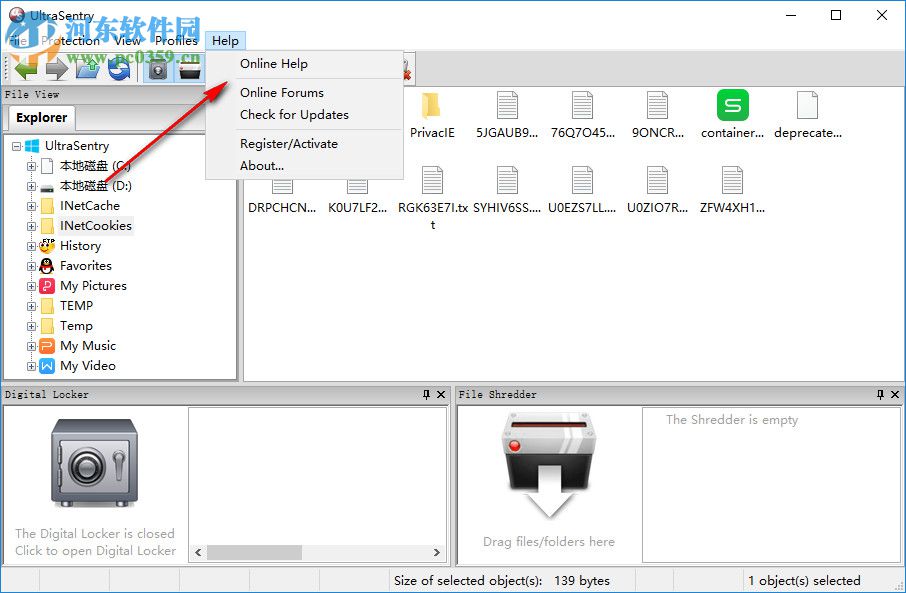Expand the INetCache folder node

32,206
